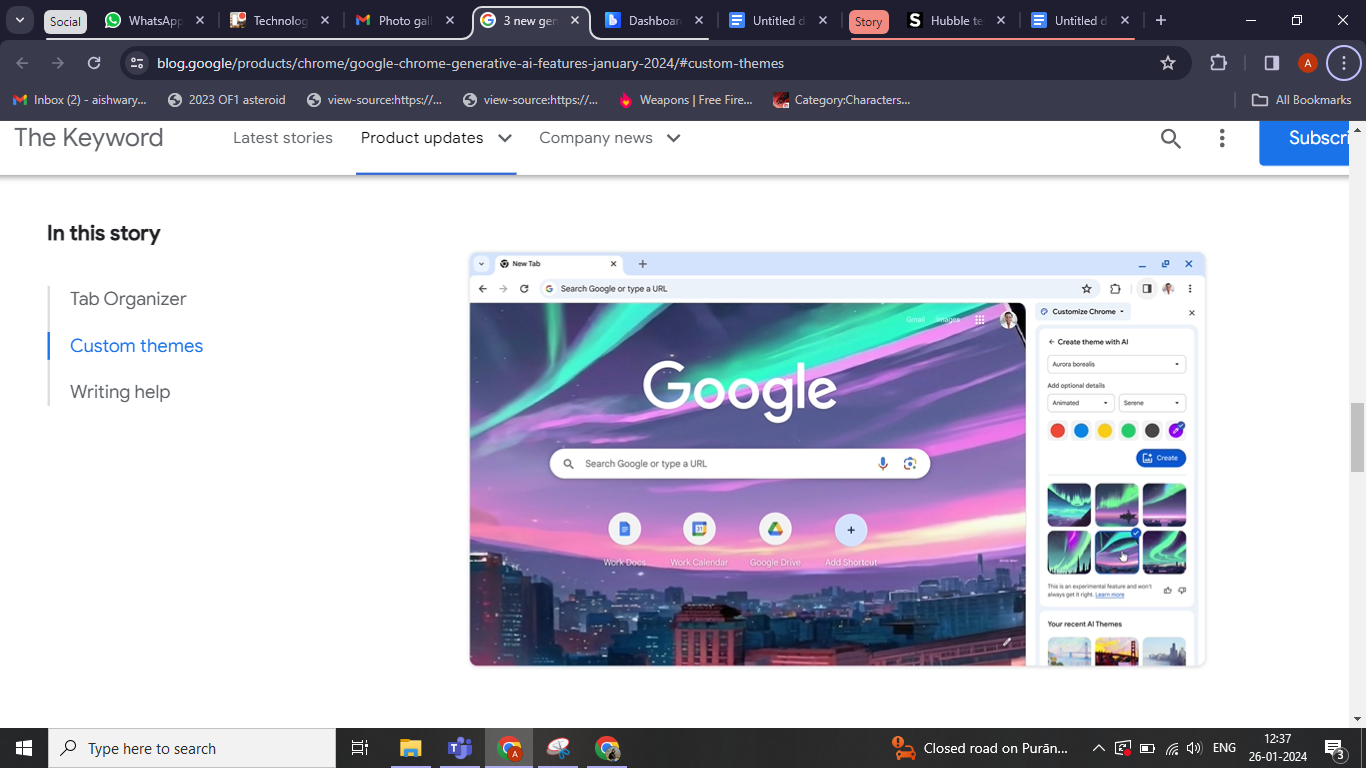This screenshot has height=768, width=1366.
Task: Open the profile avatar A in Chrome toolbar
Action: tap(1307, 63)
